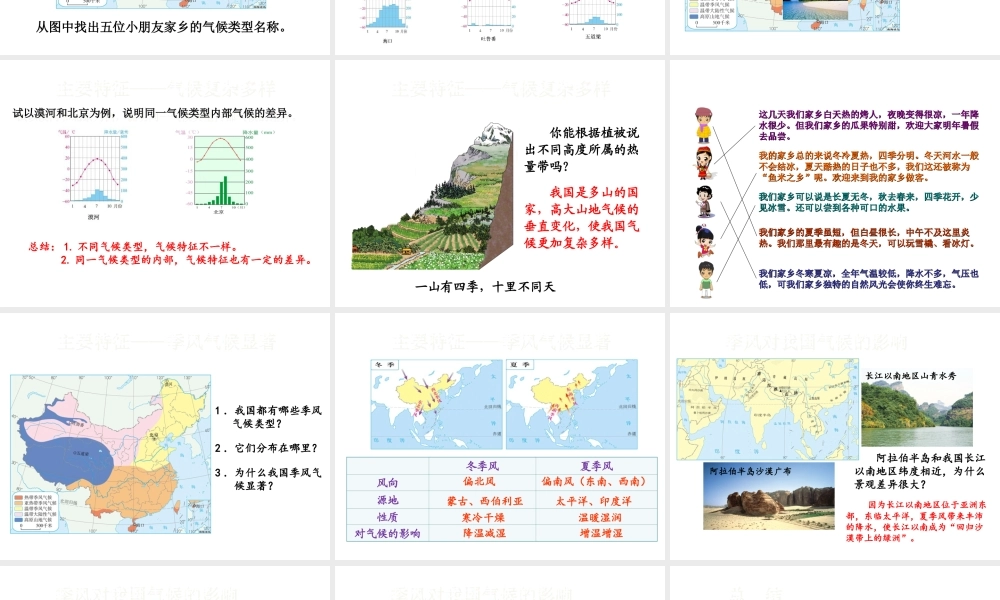Click the desert photo '阿拉伯半岛沙漠广布'

click(x=768, y=496)
